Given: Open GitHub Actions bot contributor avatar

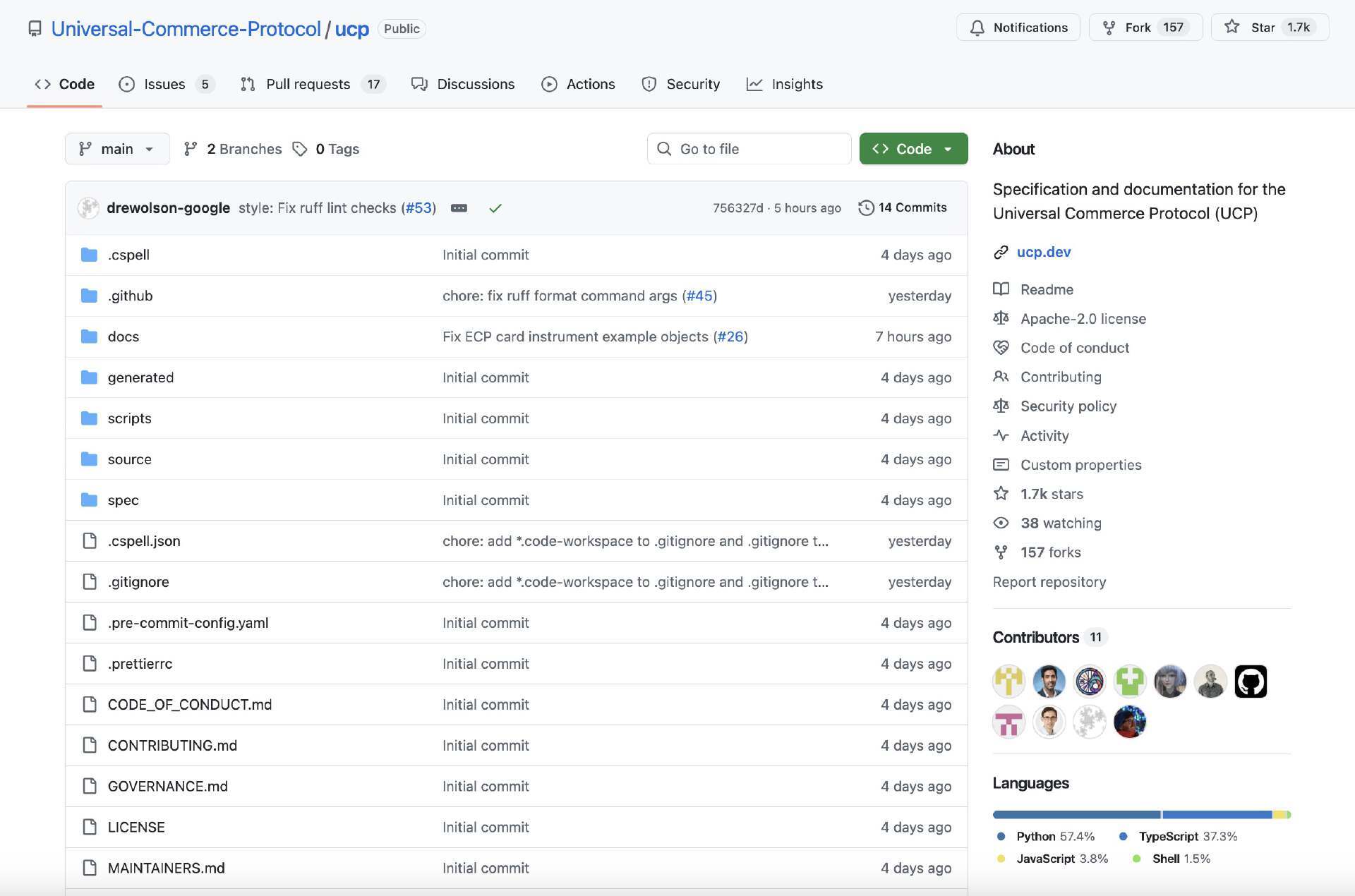Looking at the screenshot, I should (x=1250, y=682).
